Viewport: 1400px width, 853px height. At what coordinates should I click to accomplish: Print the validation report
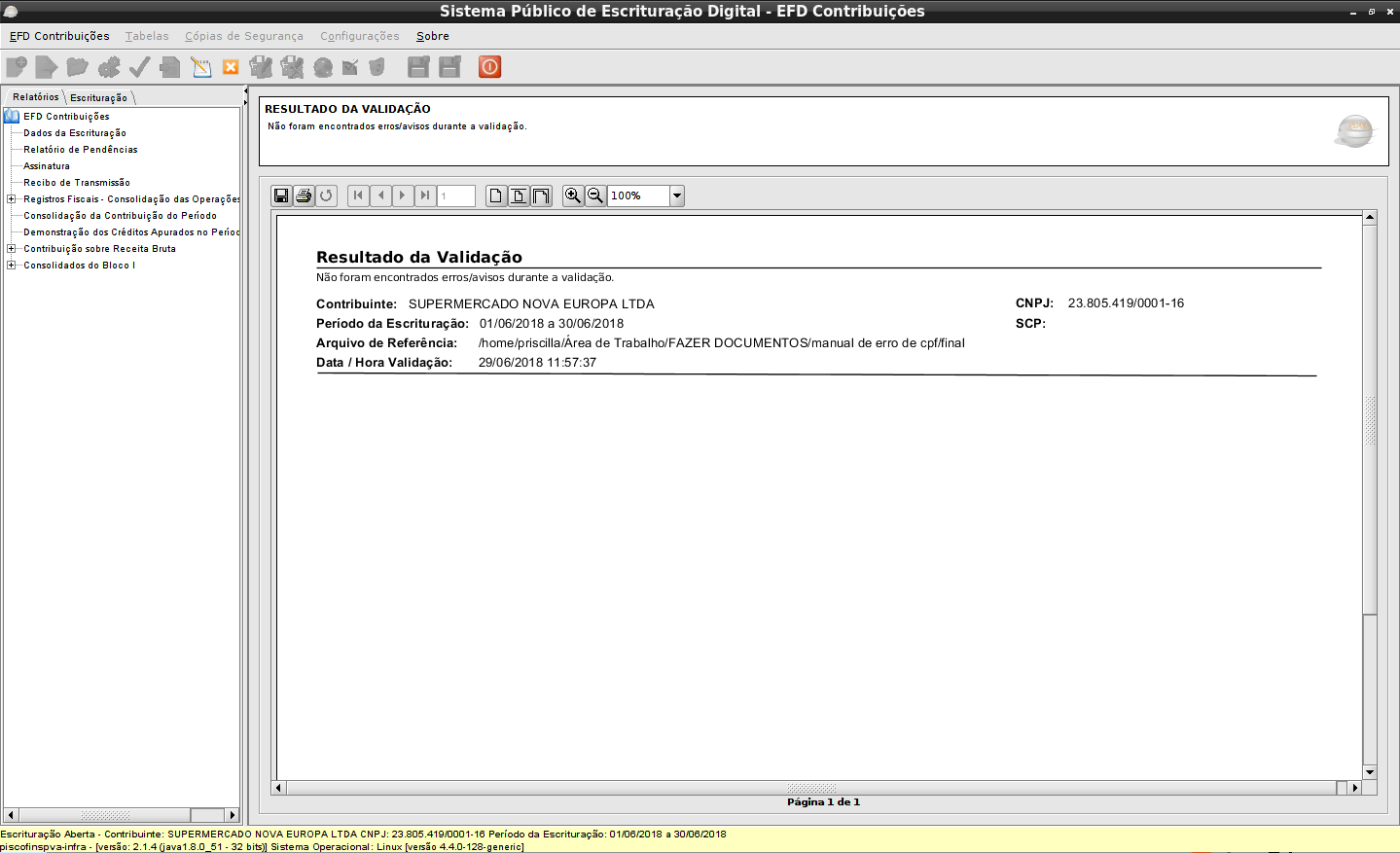pyautogui.click(x=304, y=195)
